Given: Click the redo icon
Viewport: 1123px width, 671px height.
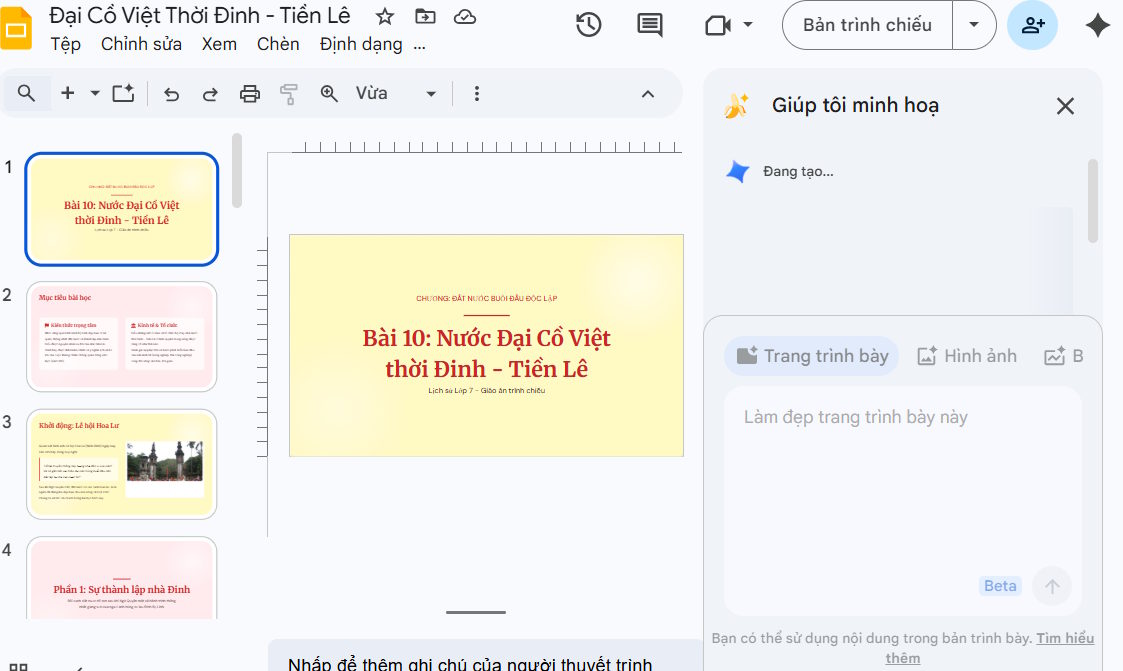Looking at the screenshot, I should (x=209, y=93).
